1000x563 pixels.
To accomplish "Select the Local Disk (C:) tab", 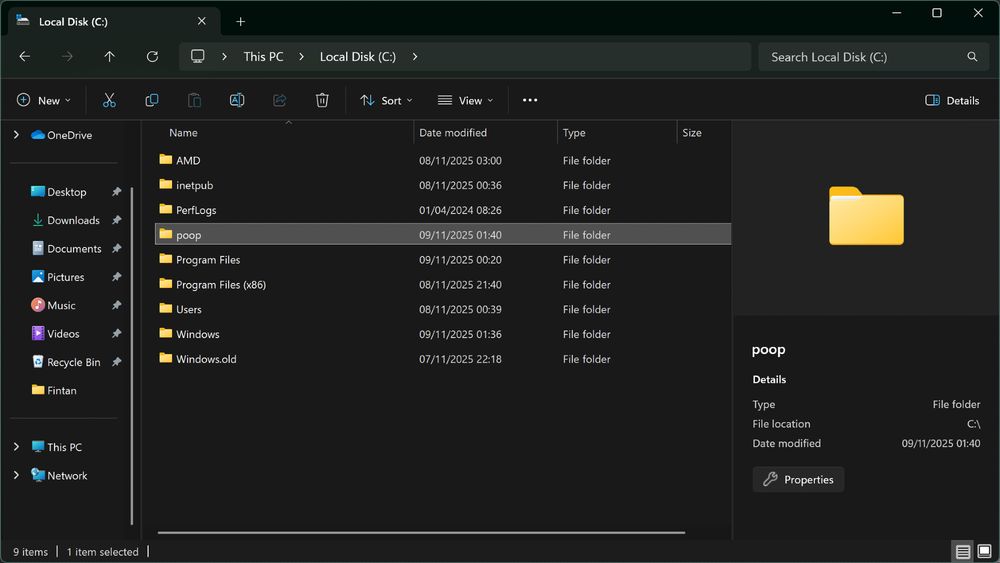I will tap(115, 22).
